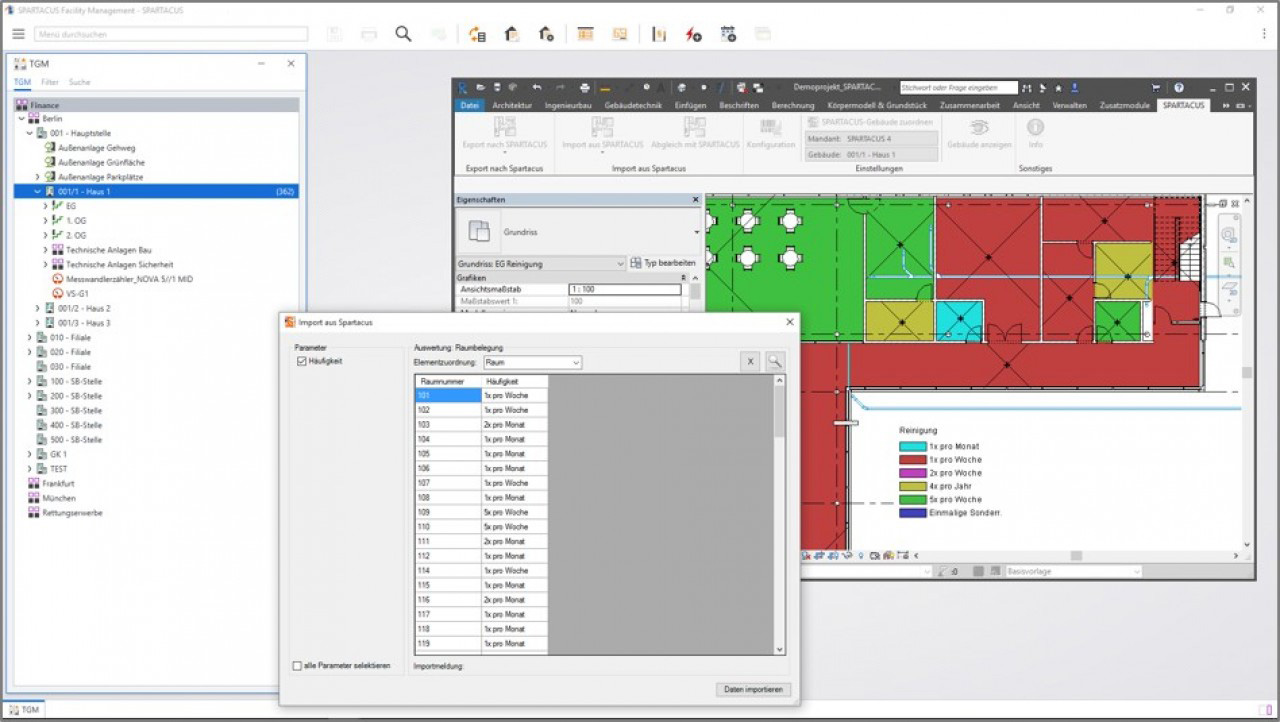Image resolution: width=1280 pixels, height=722 pixels.
Task: Open the Grundriss type selector dropdown arrow
Action: click(696, 232)
